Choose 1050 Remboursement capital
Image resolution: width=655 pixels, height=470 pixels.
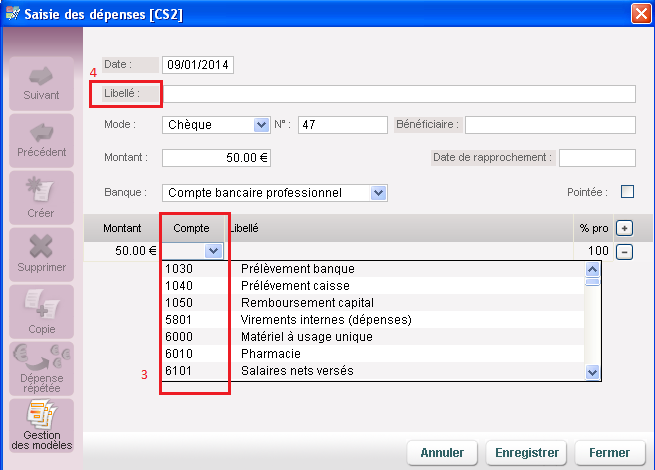(373, 303)
